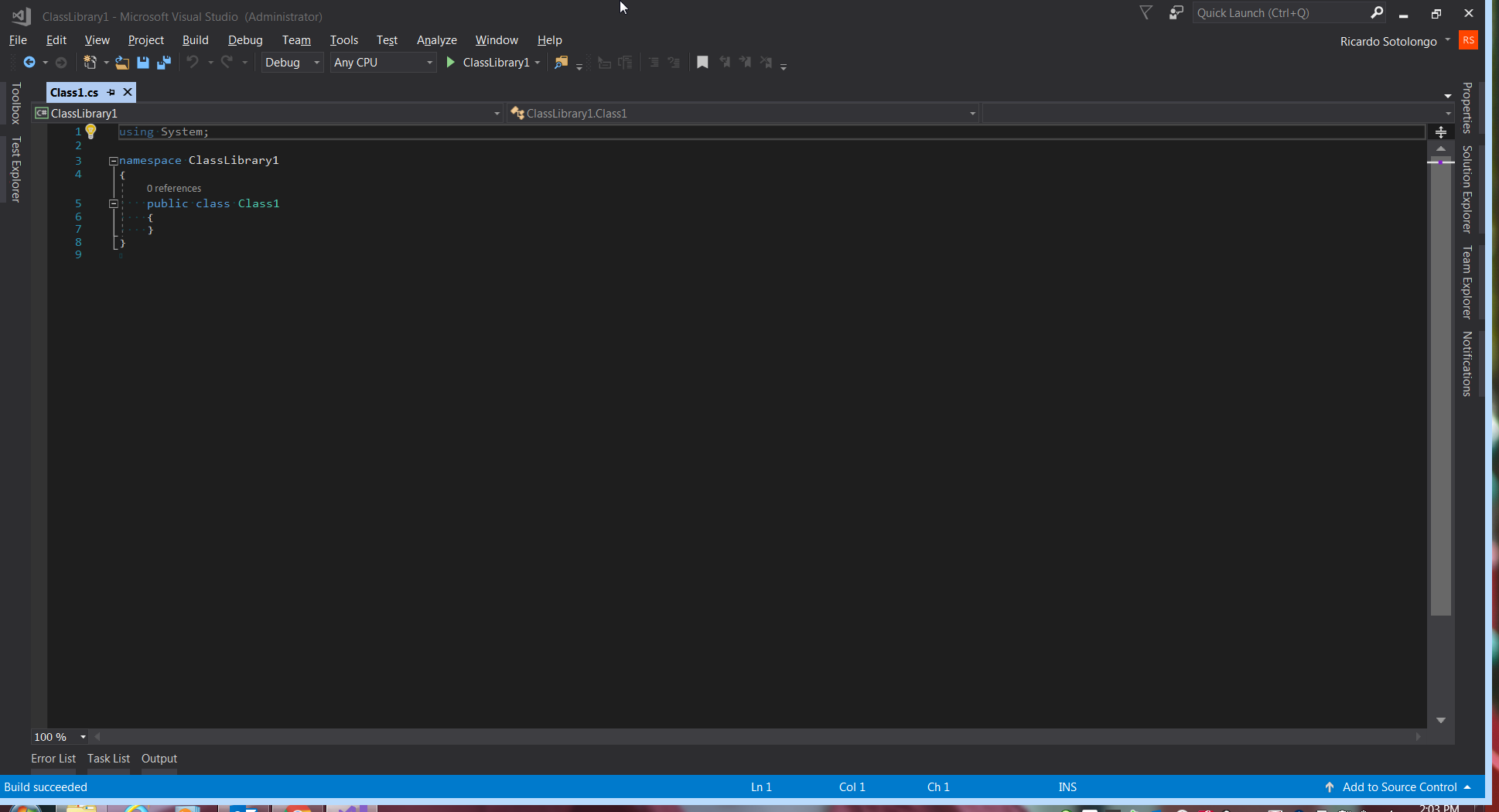Click the editor vertical scrollbar thumb

[1440, 387]
